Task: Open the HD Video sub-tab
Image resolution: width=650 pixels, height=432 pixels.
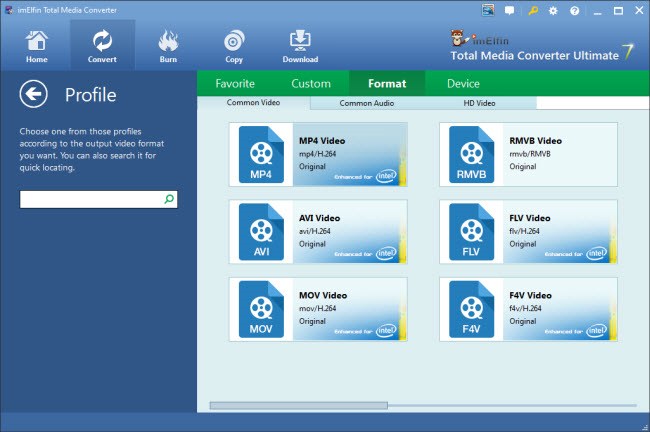Action: [479, 103]
